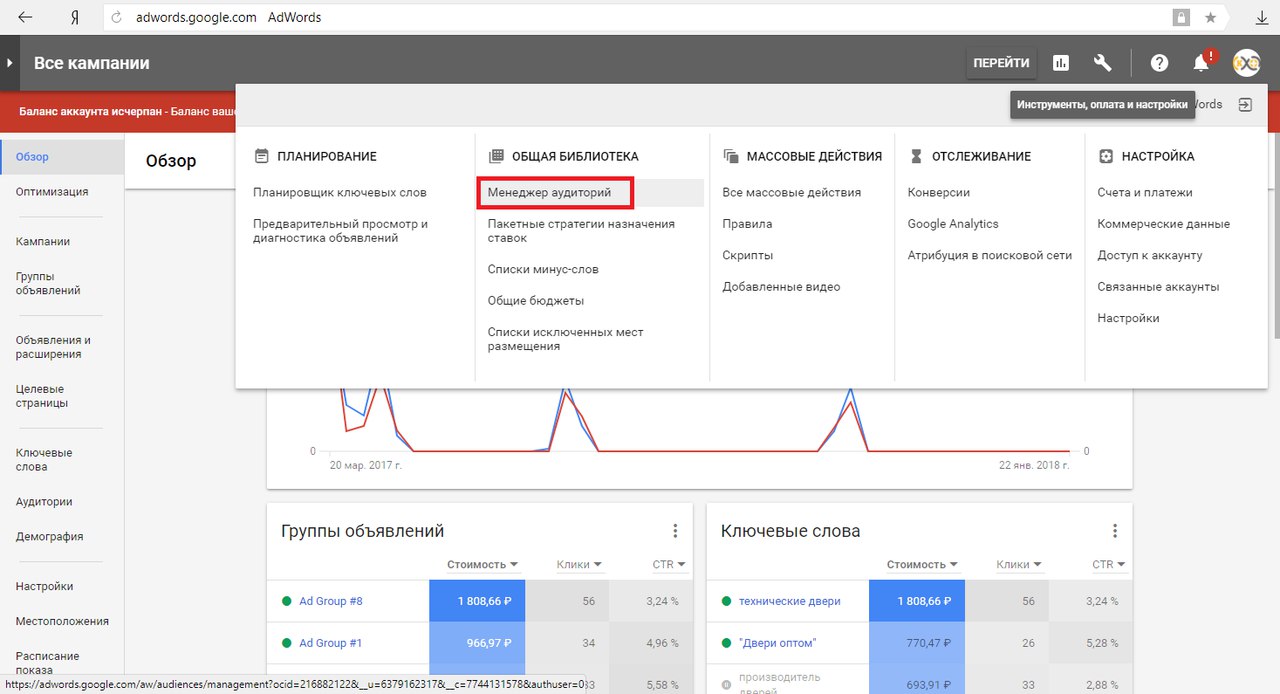Select Скрипты in the menu

[x=748, y=255]
